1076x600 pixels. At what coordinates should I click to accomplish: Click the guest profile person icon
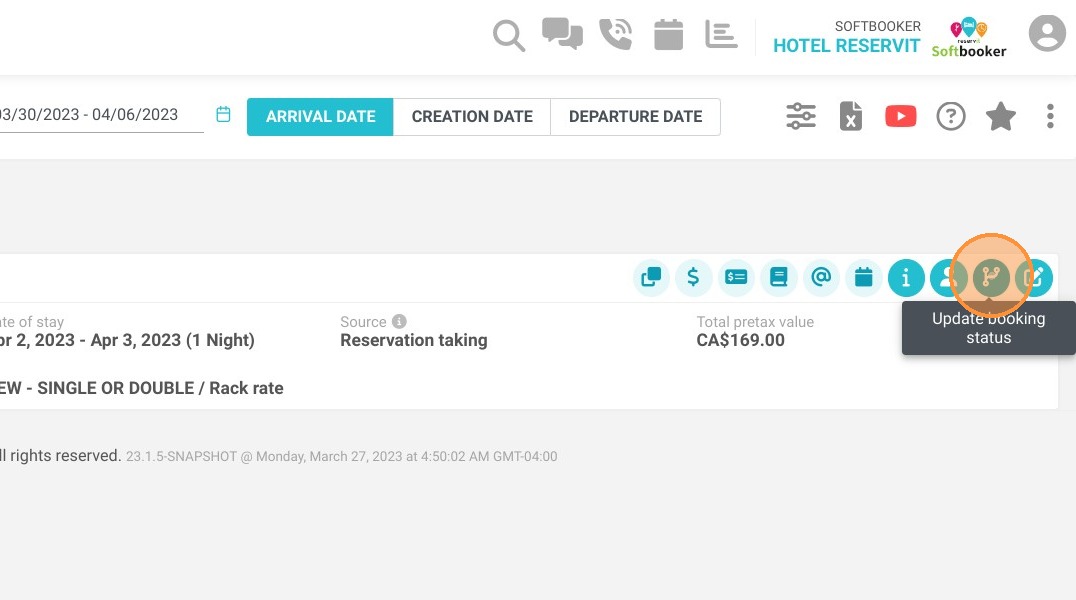946,277
